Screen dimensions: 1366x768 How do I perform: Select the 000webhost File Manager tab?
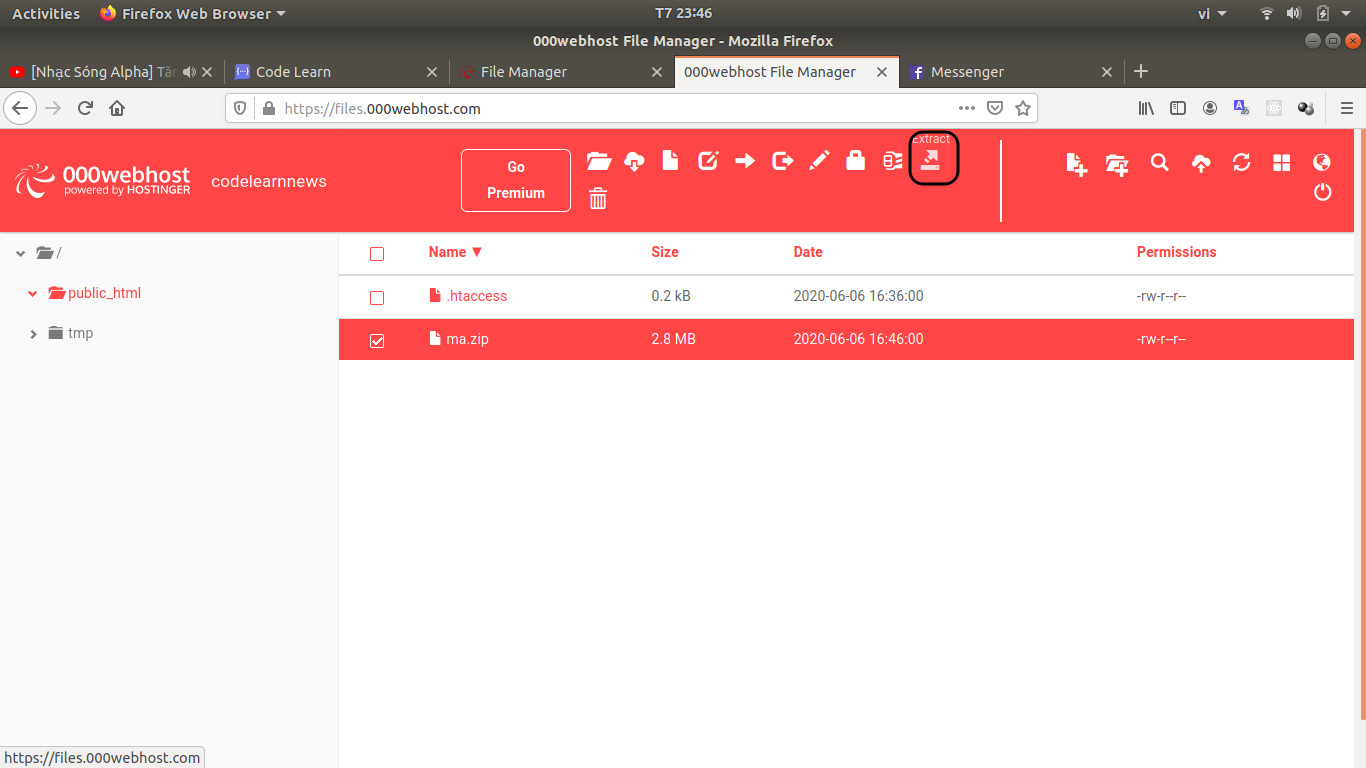(786, 72)
